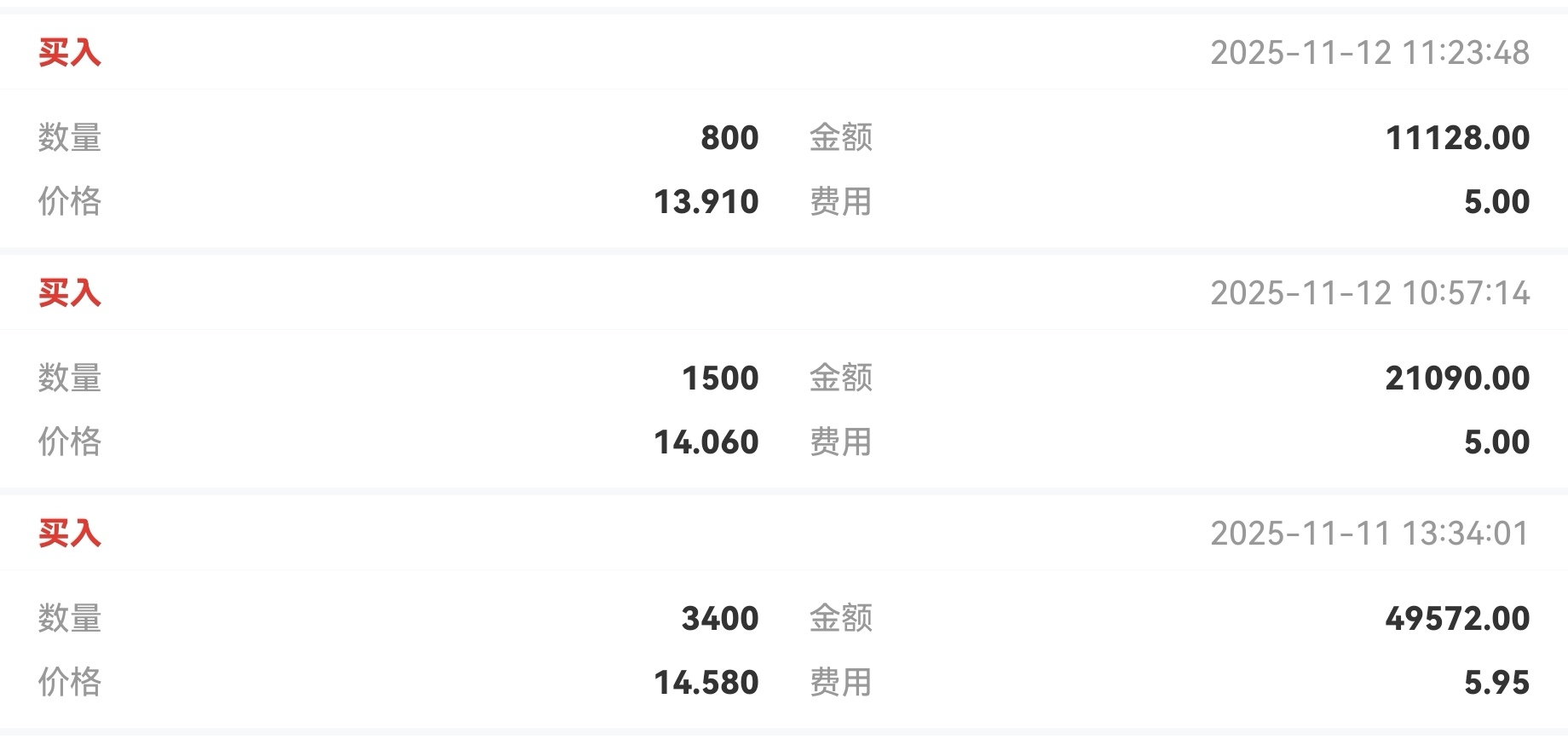This screenshot has width=1568, height=739.
Task: Click the 金额 label beside 49572.00
Action: coord(840,619)
